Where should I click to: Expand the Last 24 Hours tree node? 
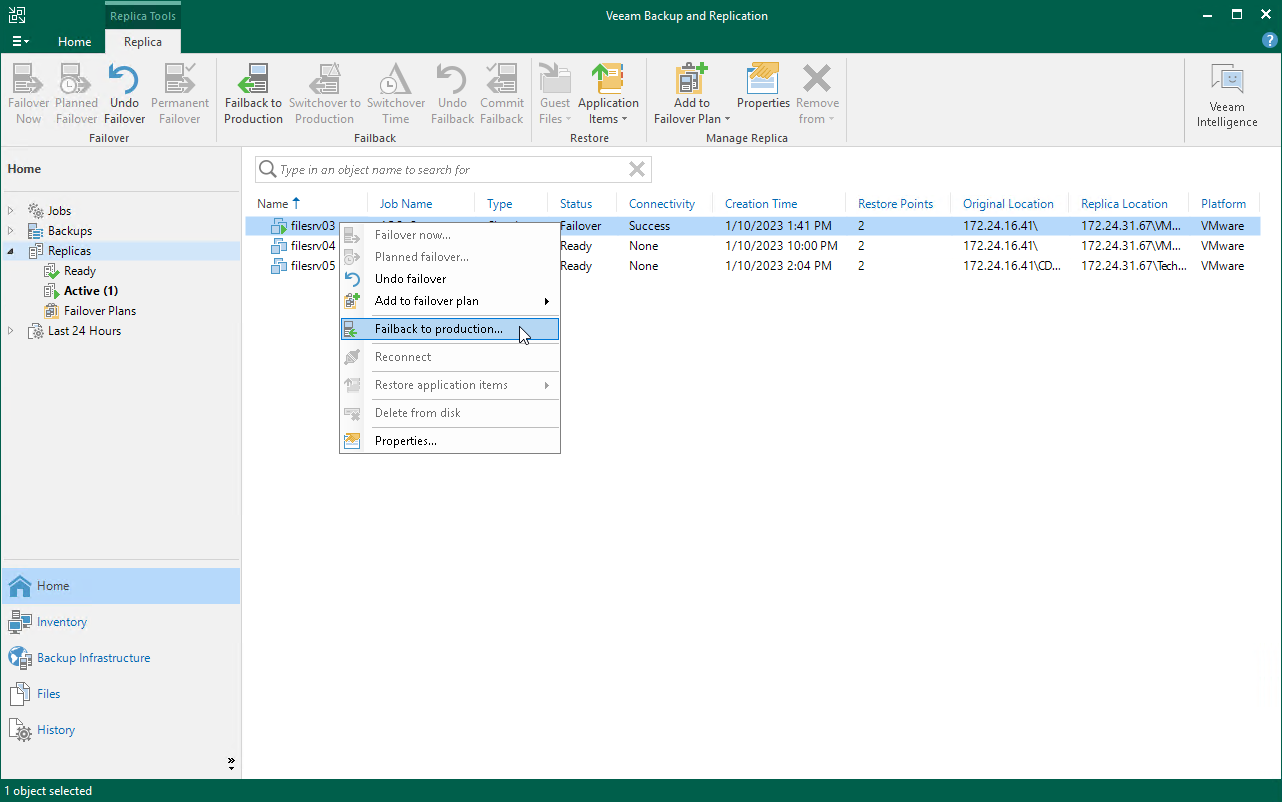click(x=11, y=331)
